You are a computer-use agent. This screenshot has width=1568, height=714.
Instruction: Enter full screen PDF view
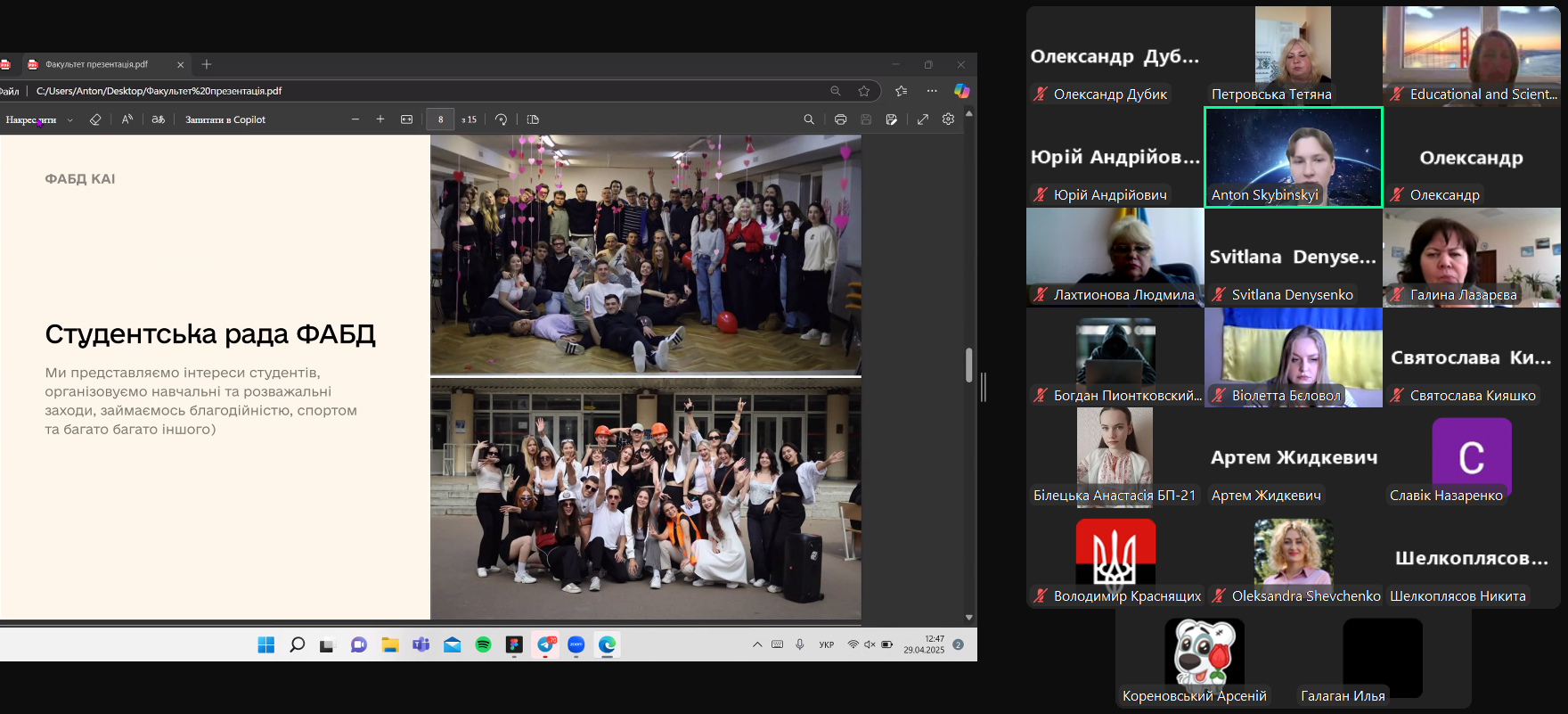(x=923, y=119)
